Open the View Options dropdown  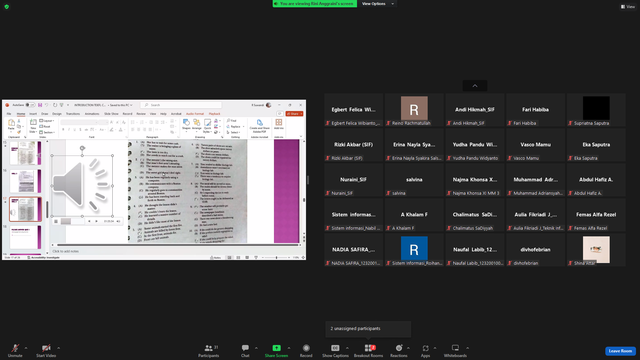[x=378, y=4]
